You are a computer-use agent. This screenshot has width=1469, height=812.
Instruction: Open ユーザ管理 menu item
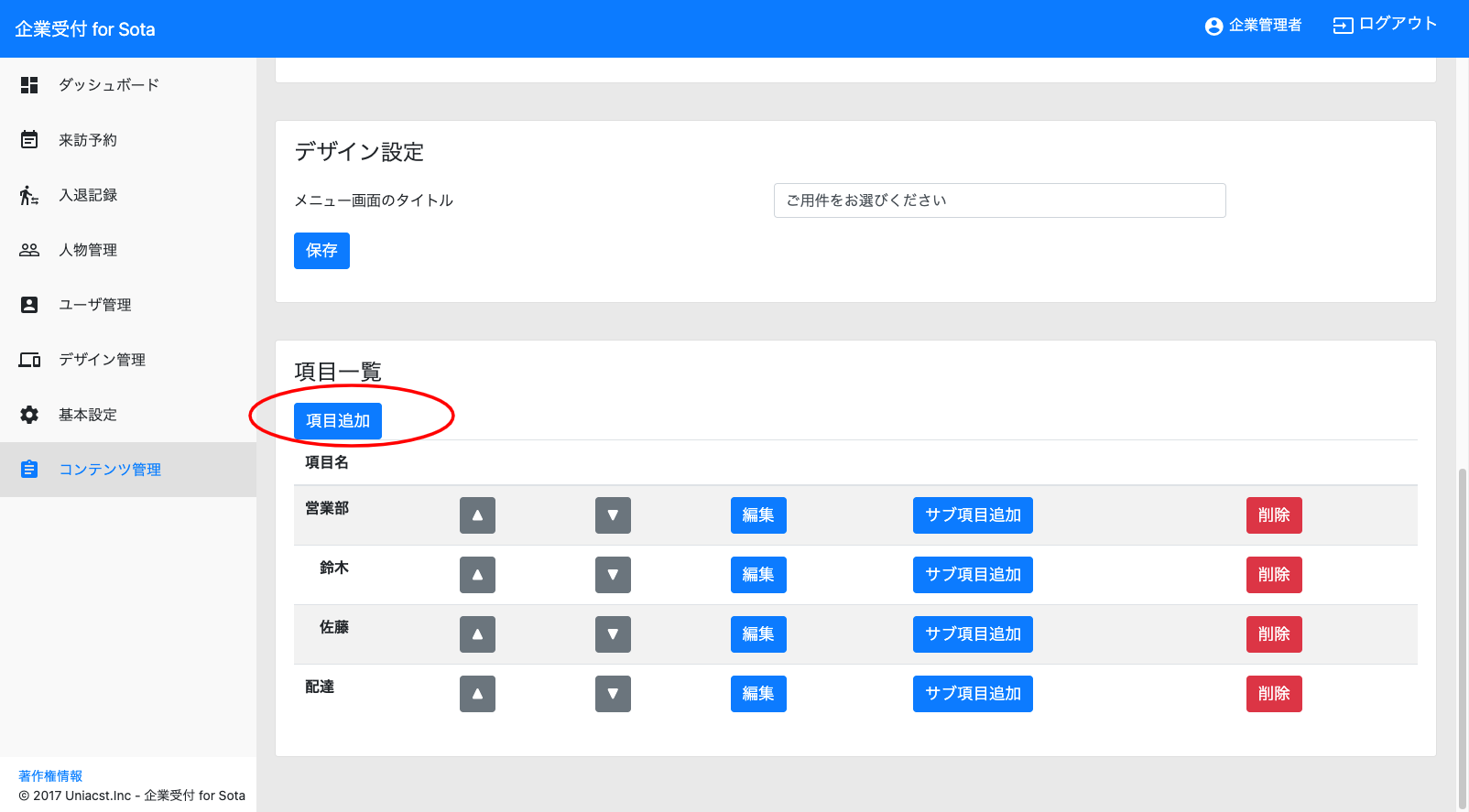(128, 305)
